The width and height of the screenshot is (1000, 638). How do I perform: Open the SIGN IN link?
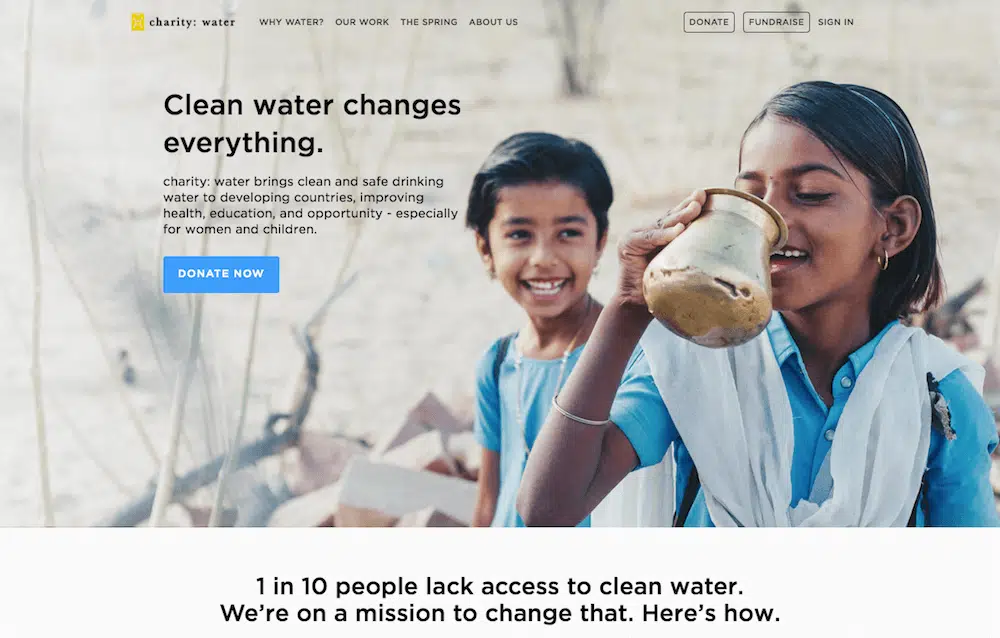[x=835, y=22]
